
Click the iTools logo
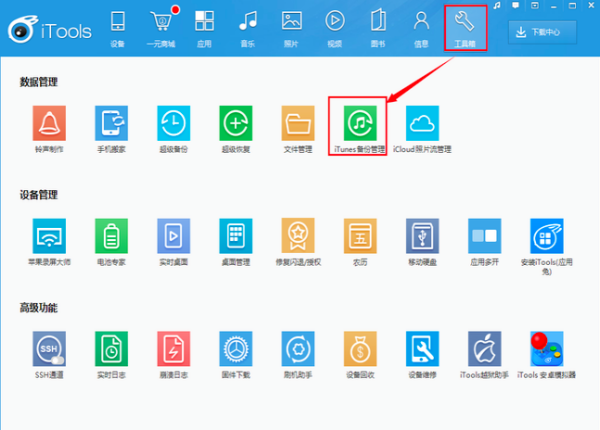tap(50, 29)
